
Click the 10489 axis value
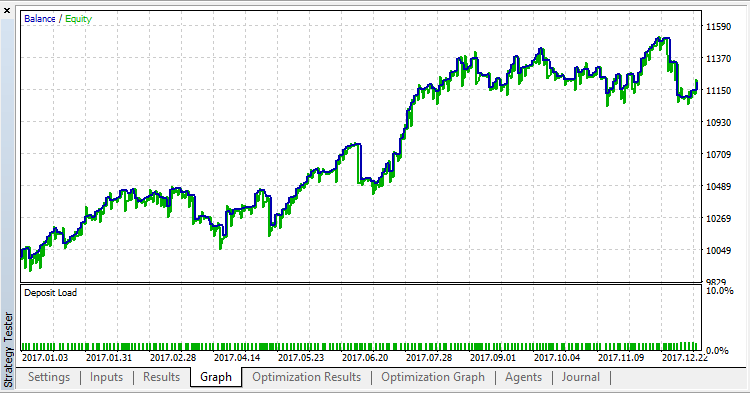click(718, 186)
